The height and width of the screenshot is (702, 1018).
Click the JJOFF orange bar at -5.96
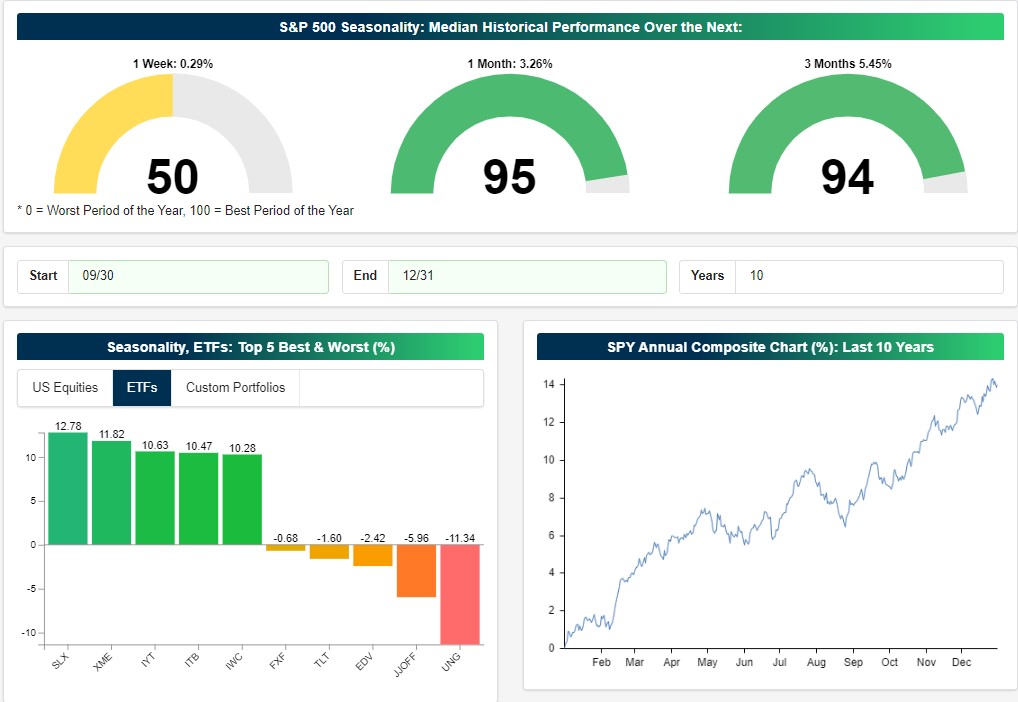pos(416,571)
